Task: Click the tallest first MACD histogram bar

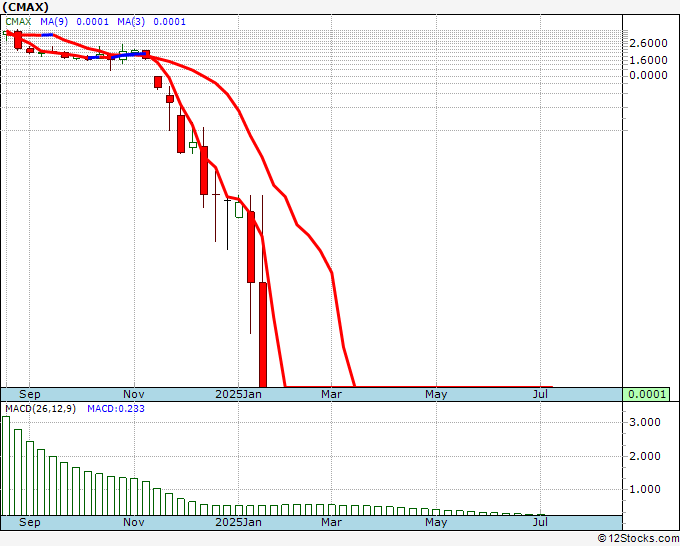Action: (x=6, y=466)
